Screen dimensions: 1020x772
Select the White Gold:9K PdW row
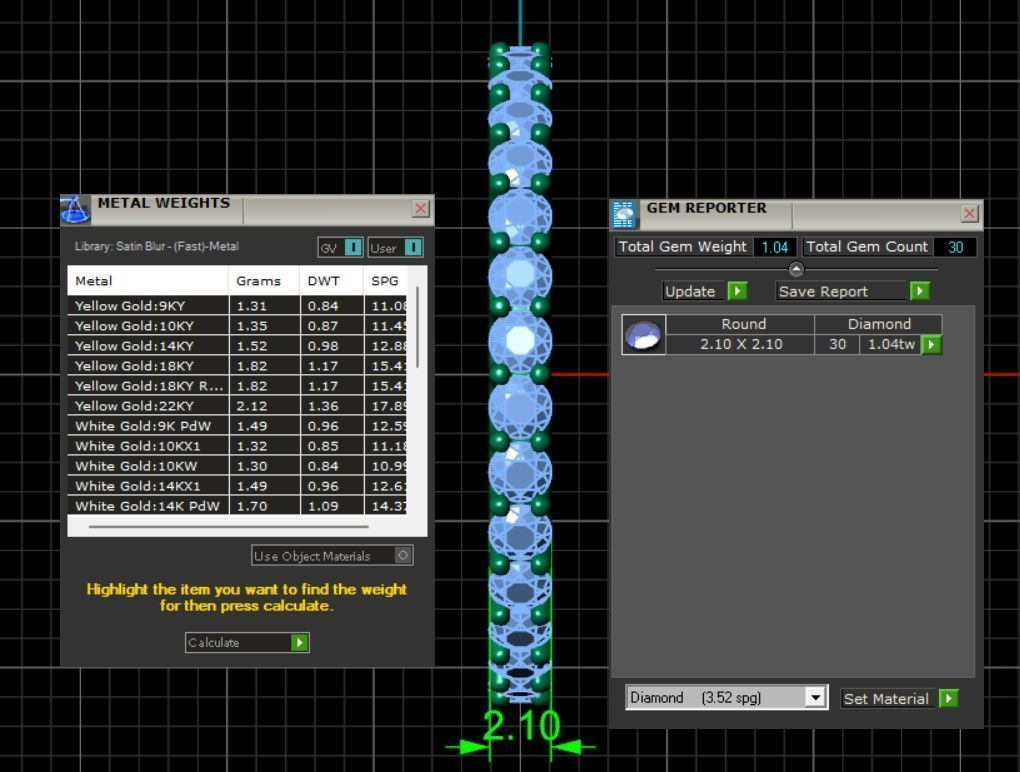[237, 426]
